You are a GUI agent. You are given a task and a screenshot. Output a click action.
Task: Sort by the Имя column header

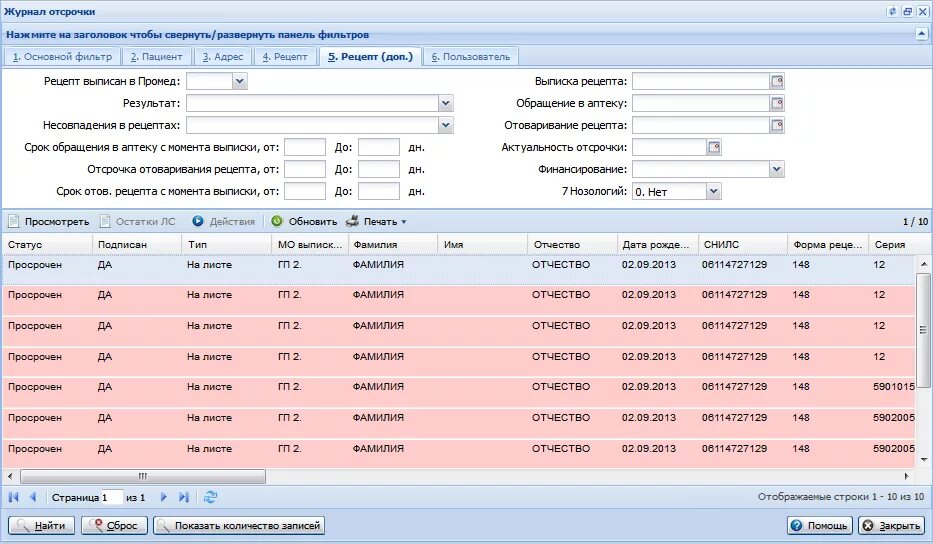pyautogui.click(x=483, y=244)
